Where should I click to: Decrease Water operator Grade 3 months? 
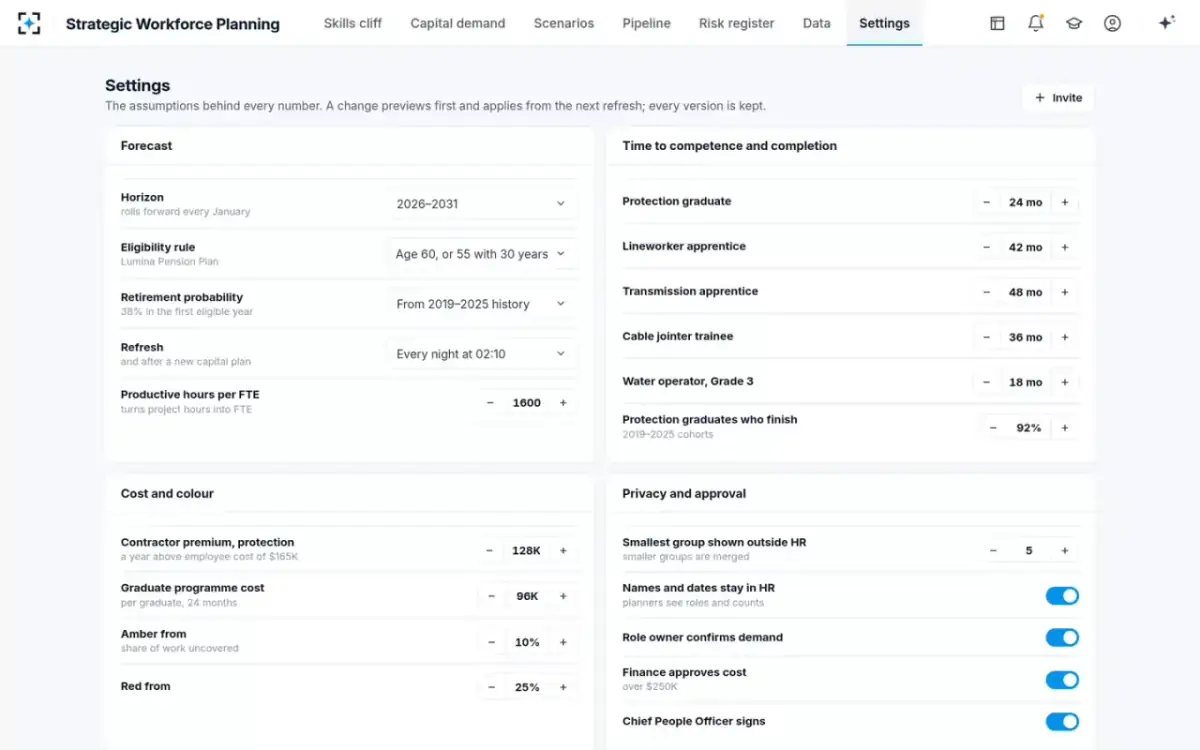tap(986, 382)
